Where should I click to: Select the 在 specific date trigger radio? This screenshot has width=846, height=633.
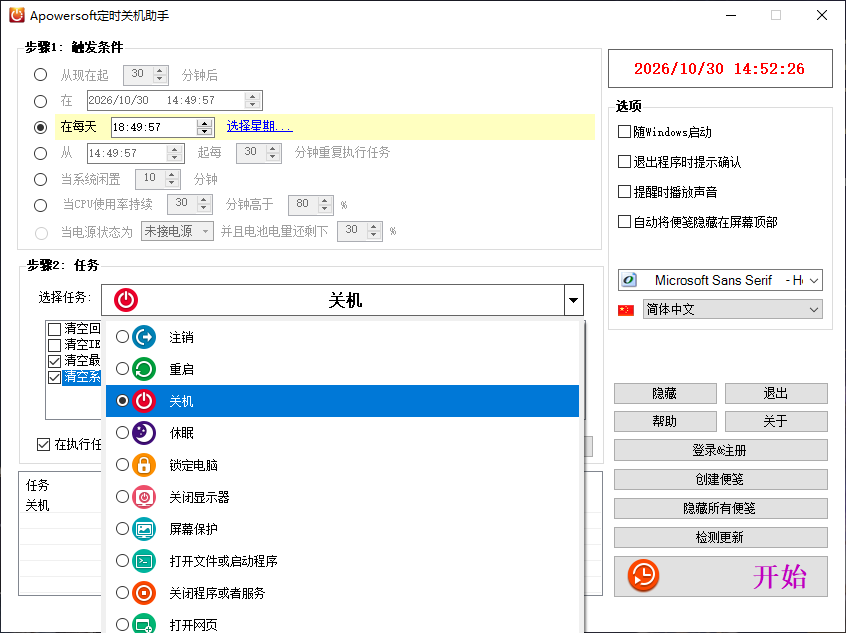[40, 101]
